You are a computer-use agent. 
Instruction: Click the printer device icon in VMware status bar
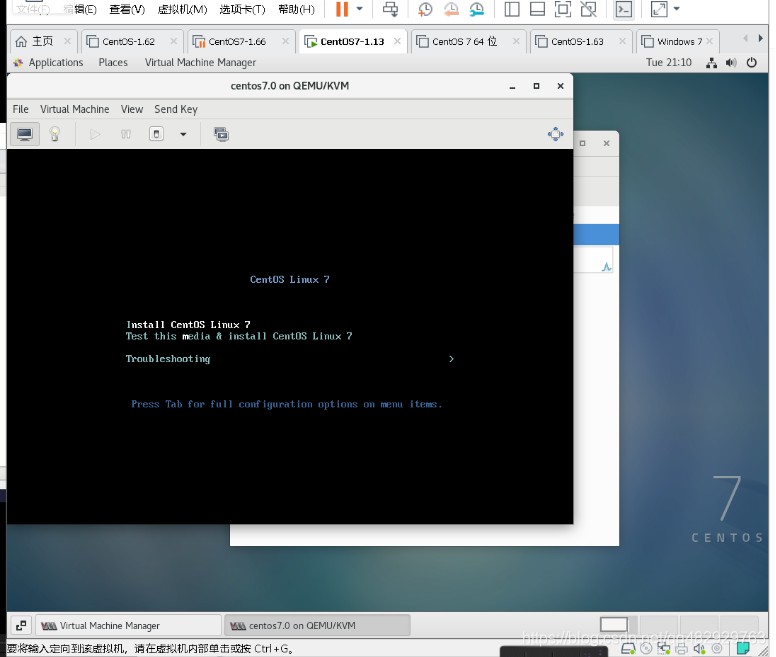[x=681, y=649]
